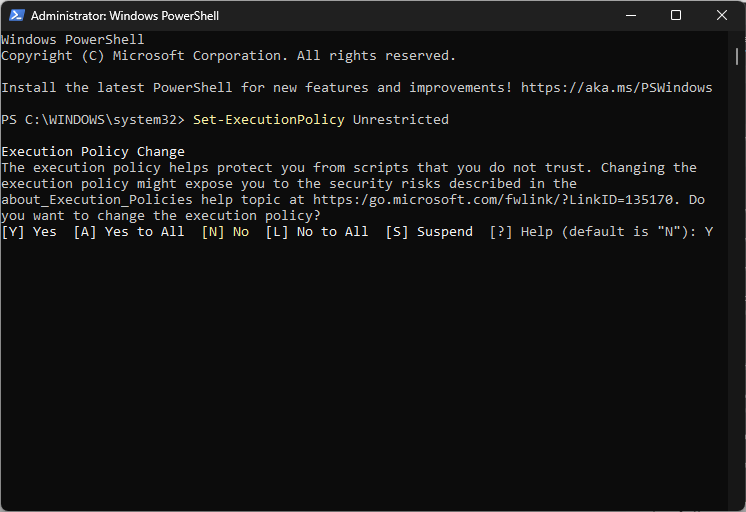Click the PS C:\WINDOWS\system32 prompt

tap(93, 119)
